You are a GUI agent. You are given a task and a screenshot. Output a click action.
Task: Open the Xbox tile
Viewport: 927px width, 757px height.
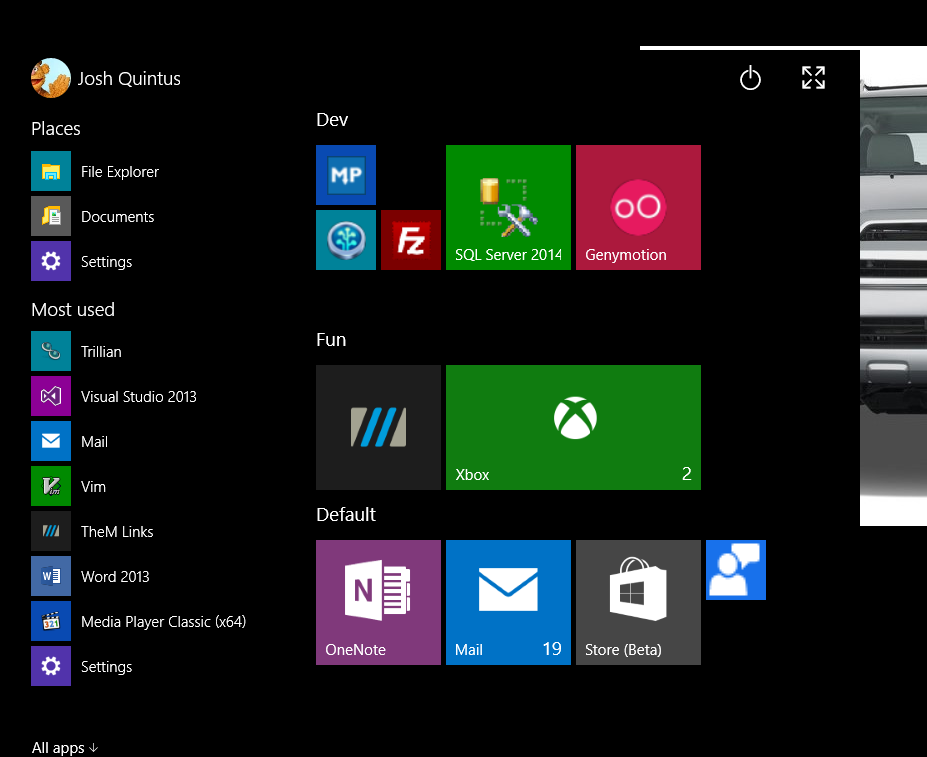(x=573, y=428)
